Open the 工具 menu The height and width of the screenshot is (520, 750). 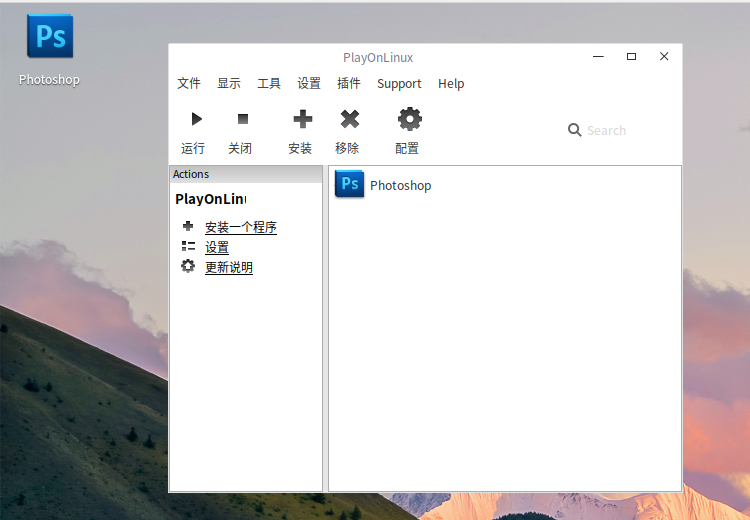[x=269, y=83]
